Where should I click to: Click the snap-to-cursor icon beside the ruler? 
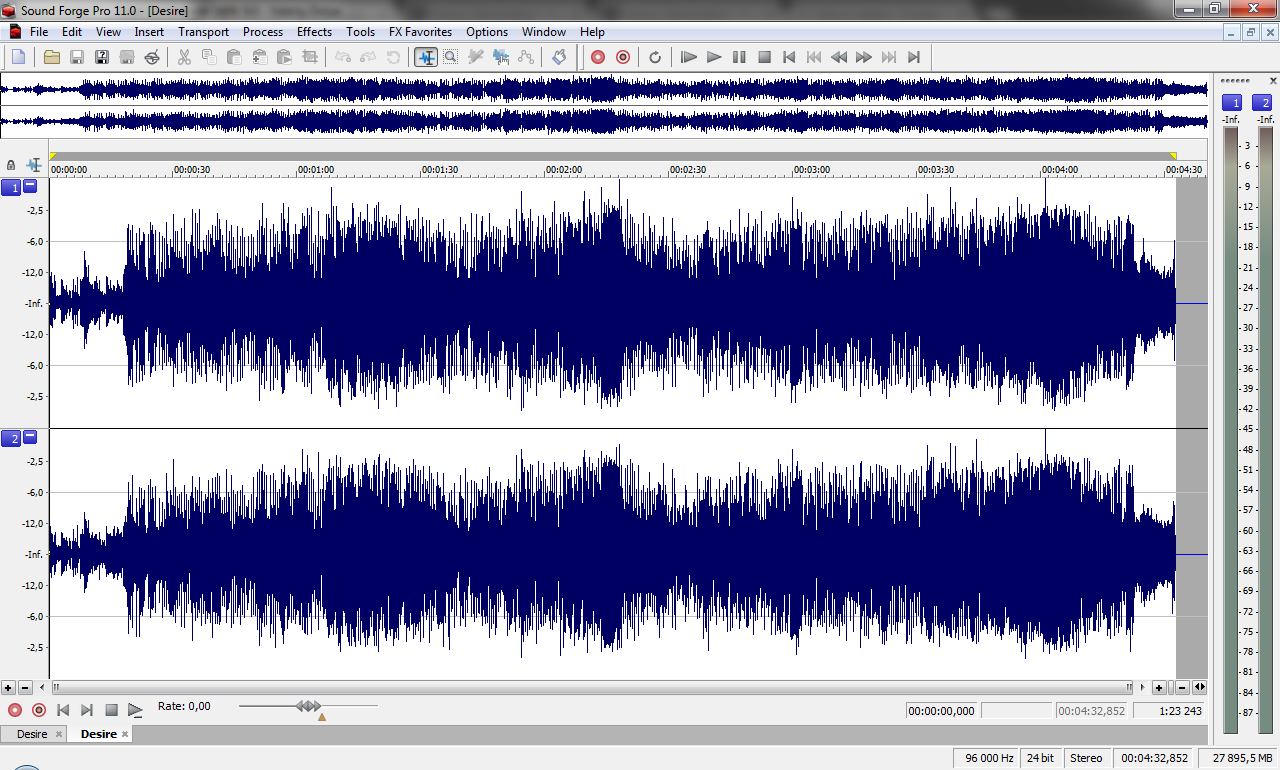pos(35,165)
